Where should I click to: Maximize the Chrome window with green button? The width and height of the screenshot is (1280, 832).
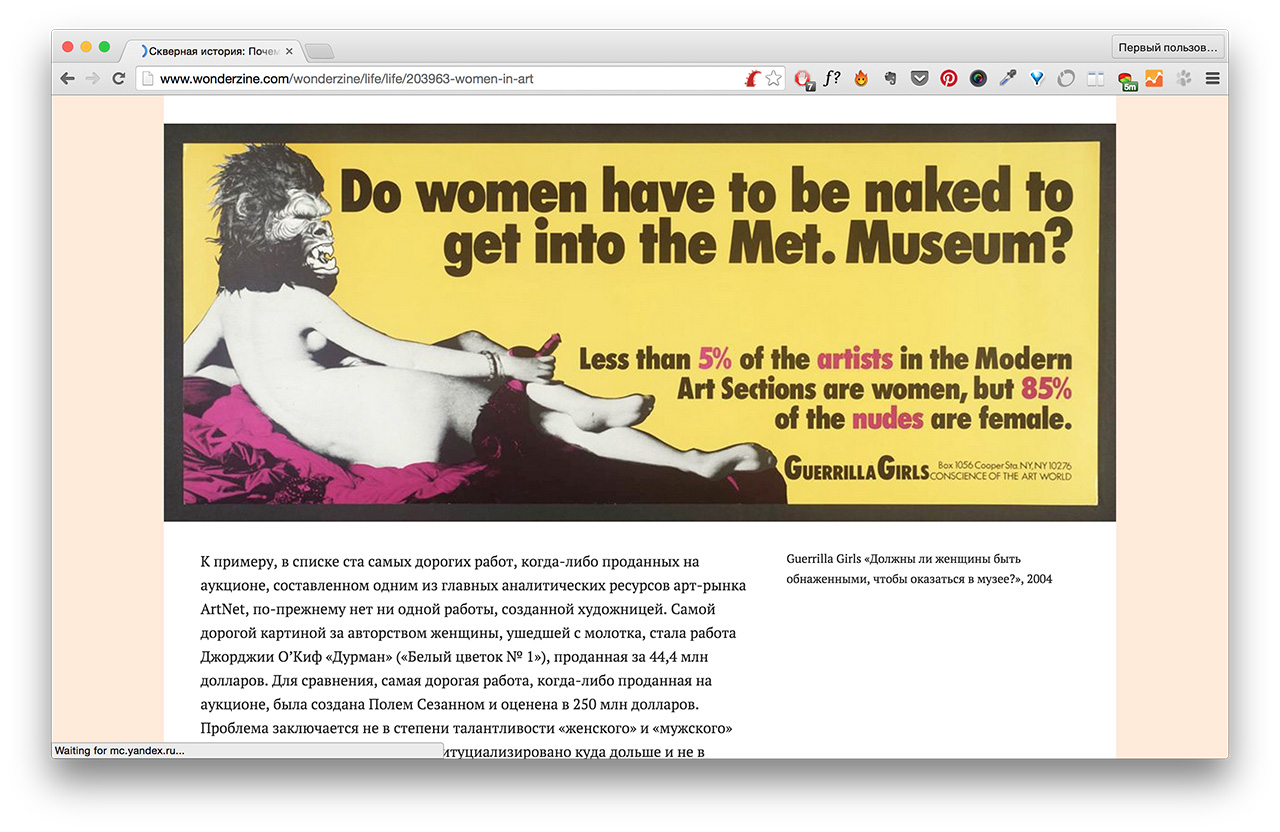(x=104, y=47)
